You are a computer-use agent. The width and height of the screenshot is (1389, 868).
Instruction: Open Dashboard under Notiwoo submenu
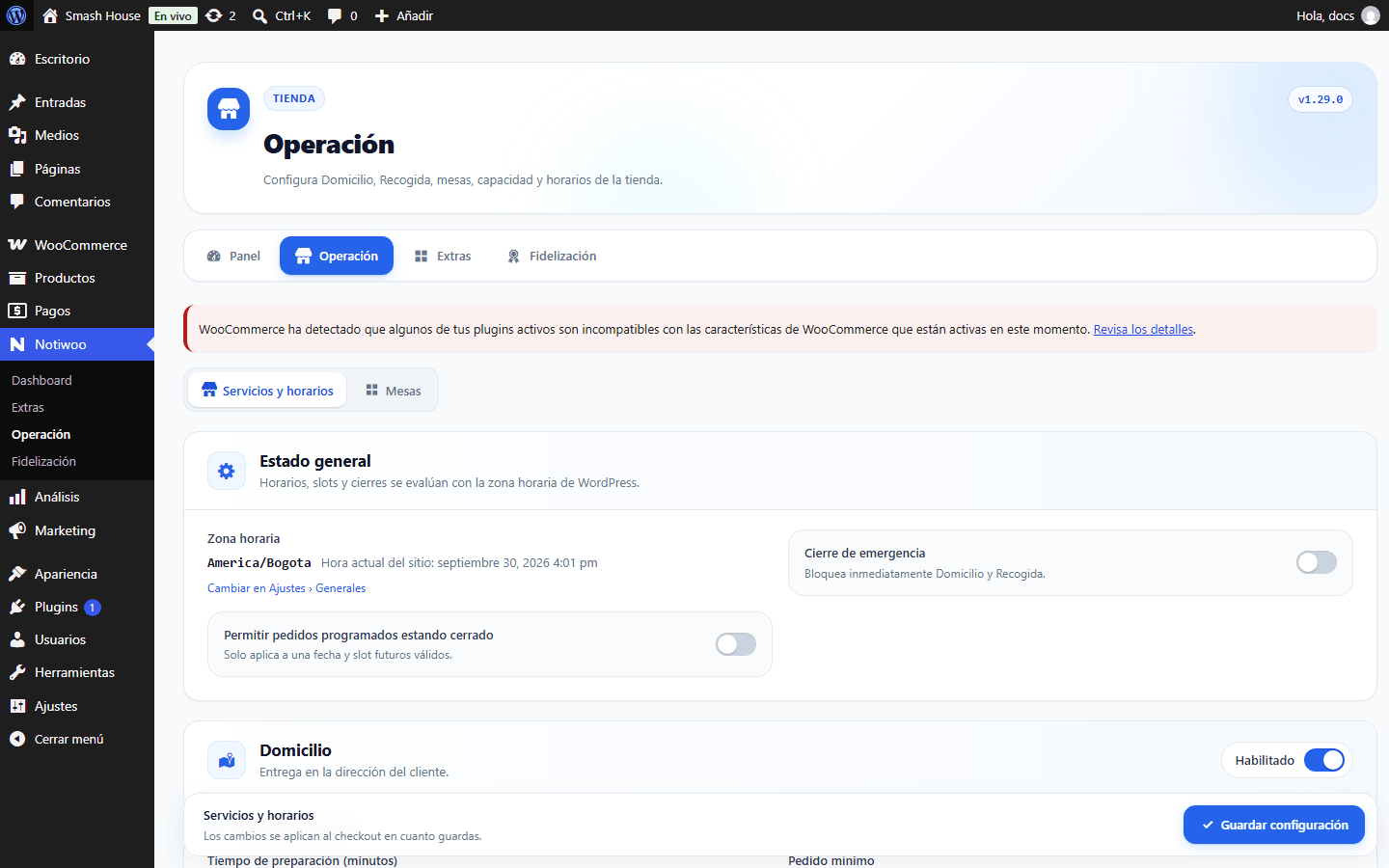coord(41,380)
